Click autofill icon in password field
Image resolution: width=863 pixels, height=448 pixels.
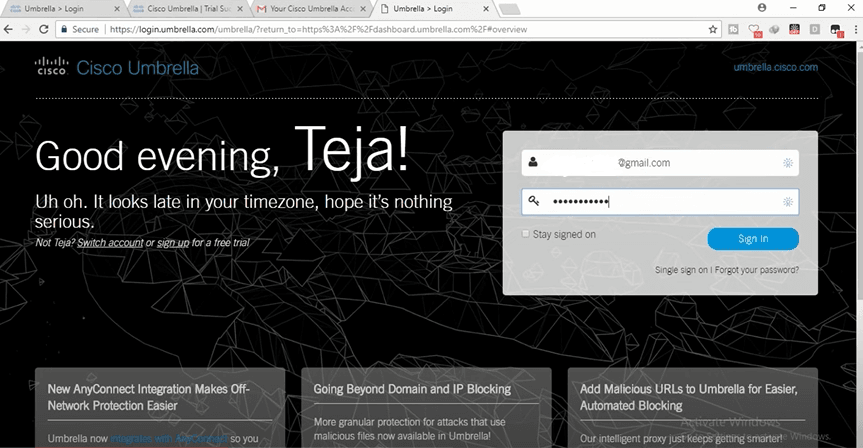coord(788,202)
